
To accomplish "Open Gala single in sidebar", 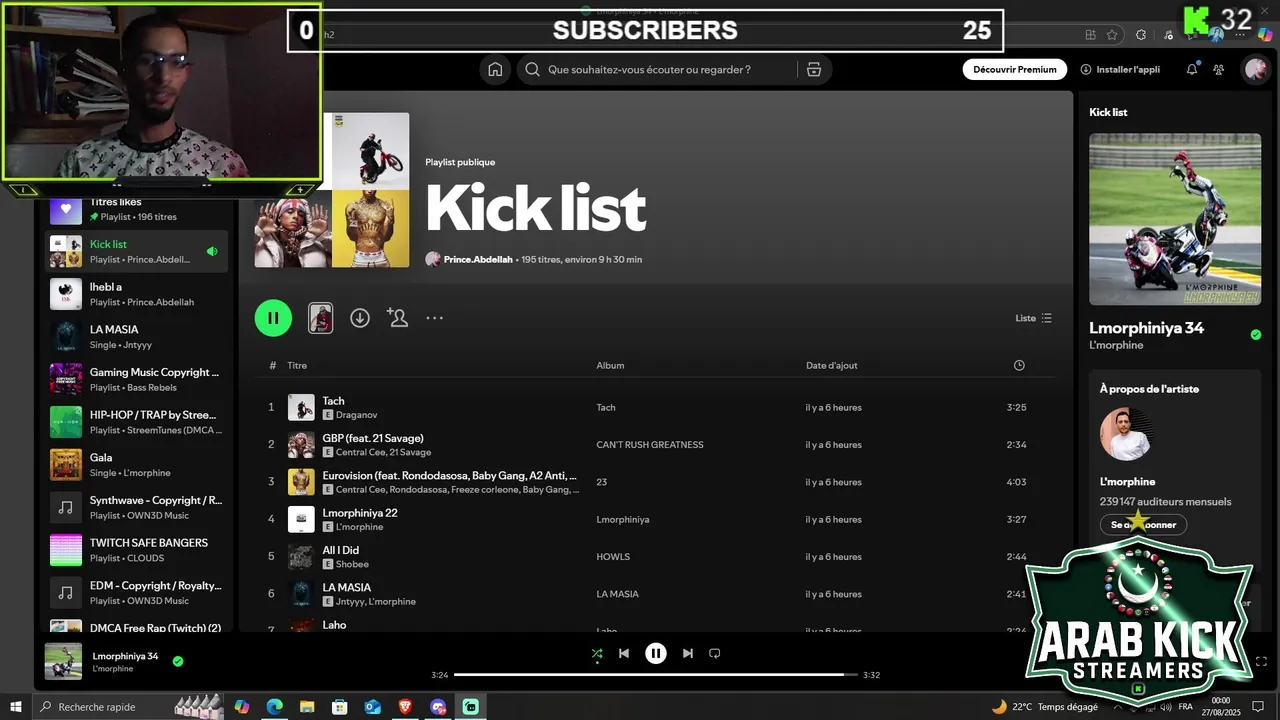I will coord(136,464).
